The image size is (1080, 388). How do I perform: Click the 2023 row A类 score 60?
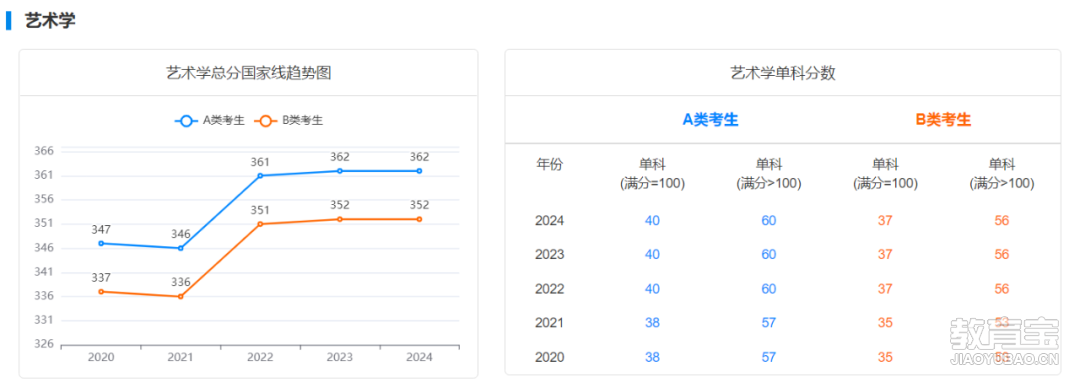(x=769, y=255)
